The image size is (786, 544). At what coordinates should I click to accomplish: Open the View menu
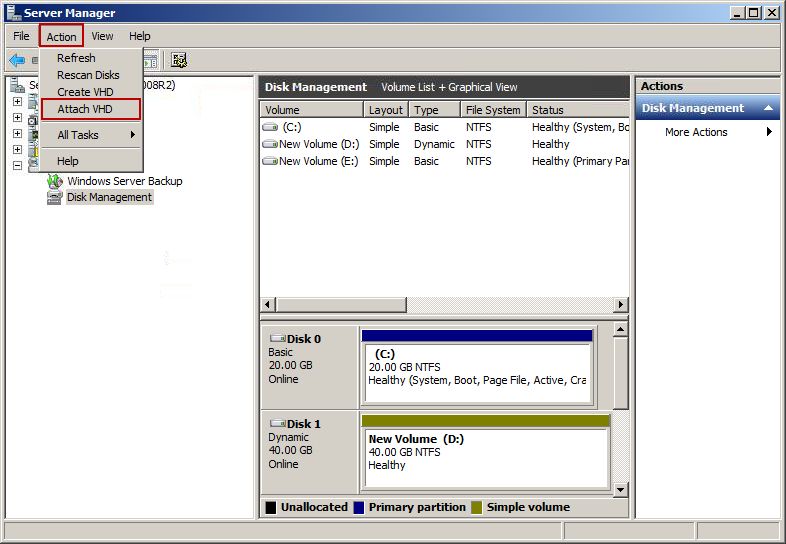coord(102,36)
